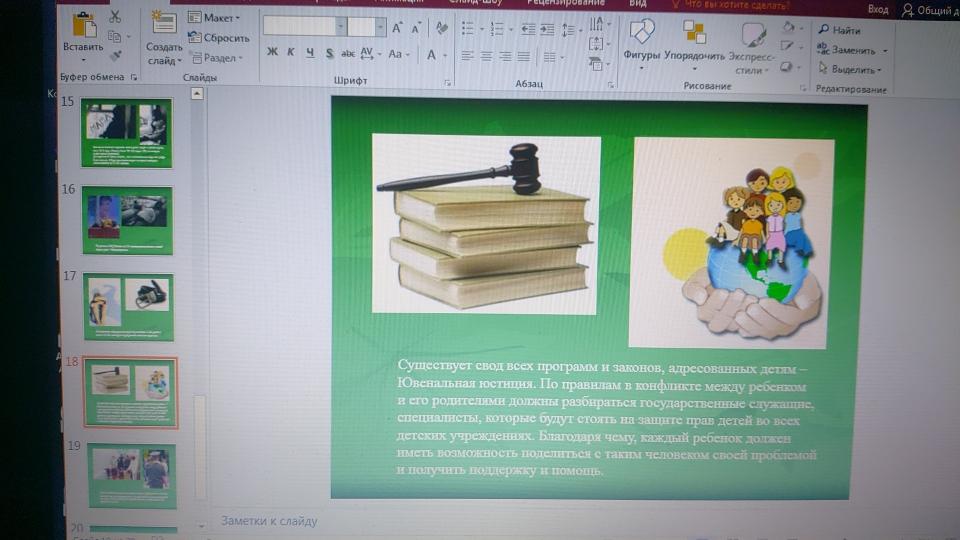Select slide 19 thumbnail

click(132, 476)
